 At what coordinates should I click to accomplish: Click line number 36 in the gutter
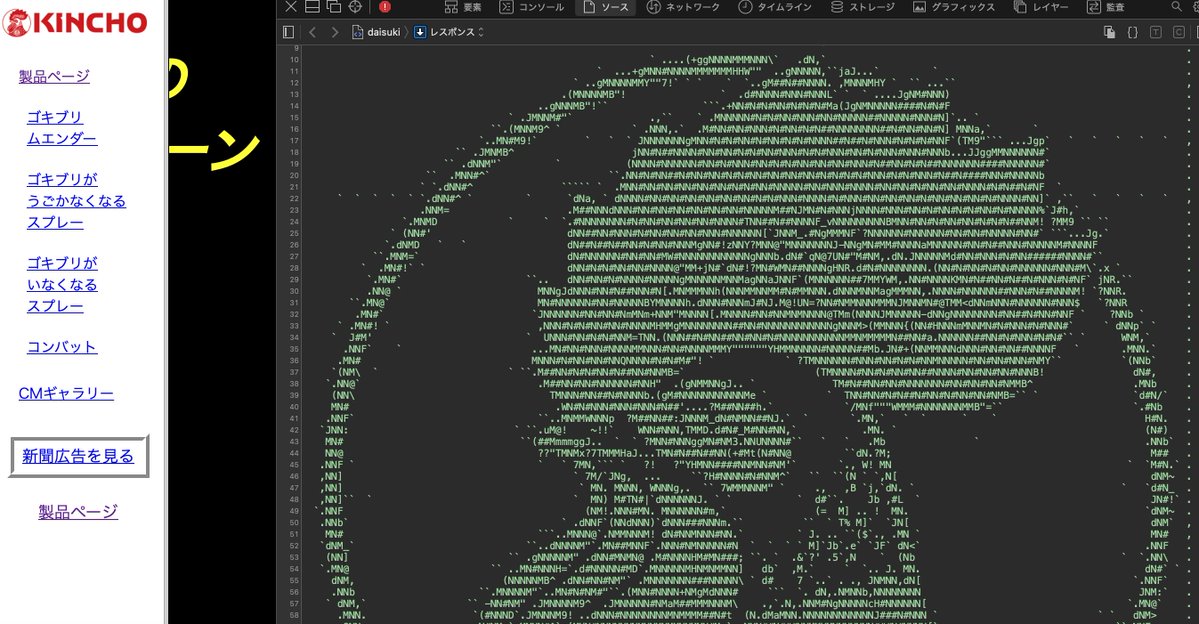(294, 360)
